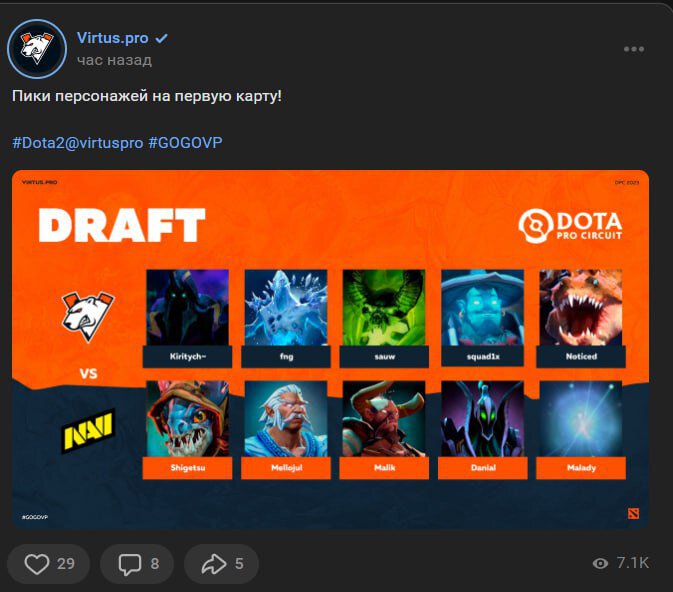
Task: Open the Virtus.pro profile avatar
Action: 37,49
